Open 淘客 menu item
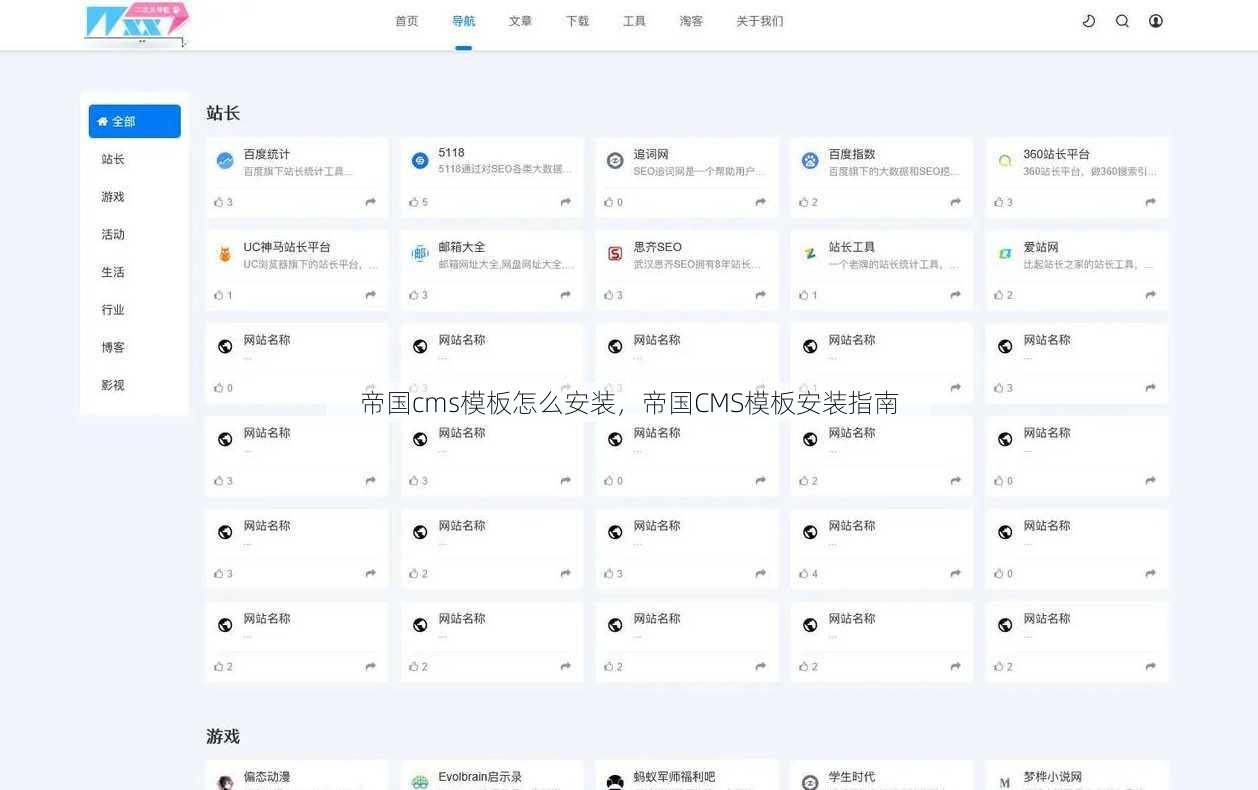Screen dimensions: 1258x790 [x=692, y=21]
